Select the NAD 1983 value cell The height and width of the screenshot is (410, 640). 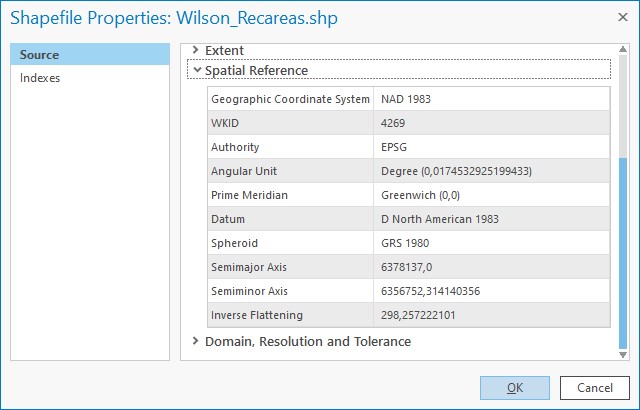coord(490,99)
